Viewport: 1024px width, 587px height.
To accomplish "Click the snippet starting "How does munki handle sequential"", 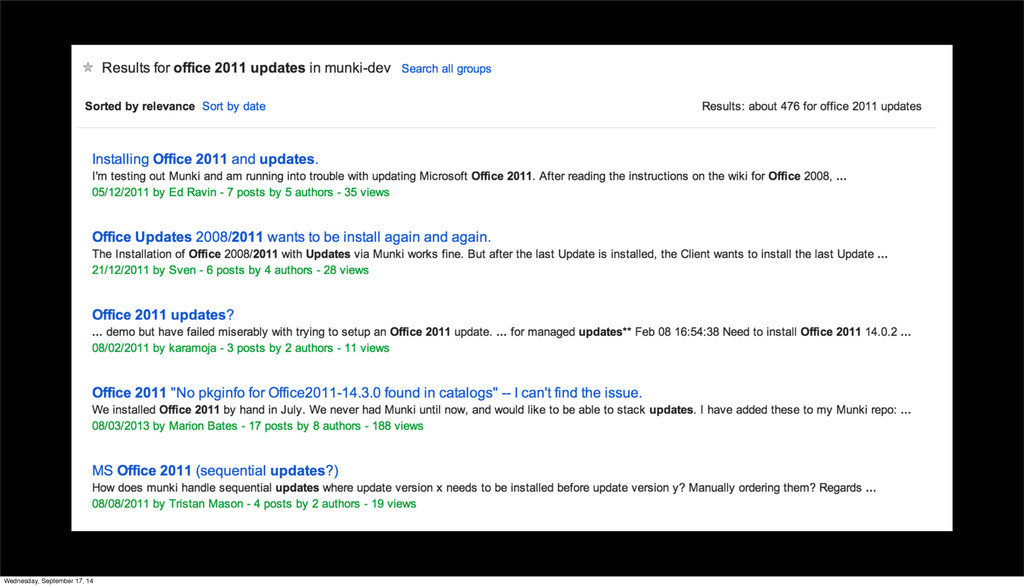I will (484, 488).
